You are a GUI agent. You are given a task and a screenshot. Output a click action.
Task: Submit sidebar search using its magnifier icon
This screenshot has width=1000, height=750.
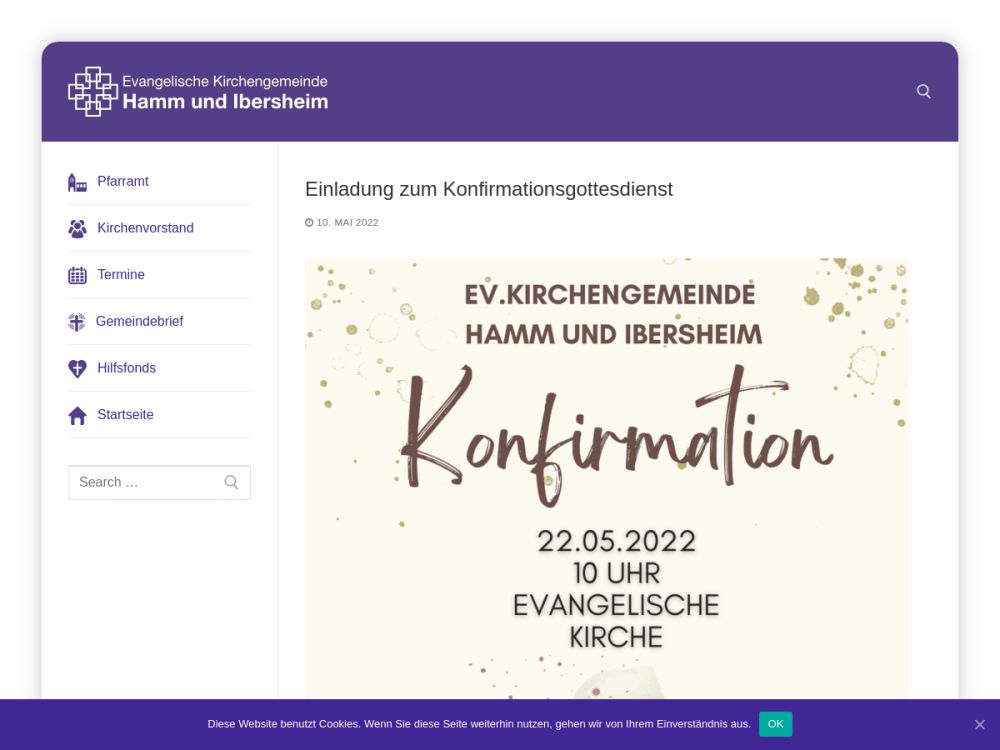tap(231, 482)
